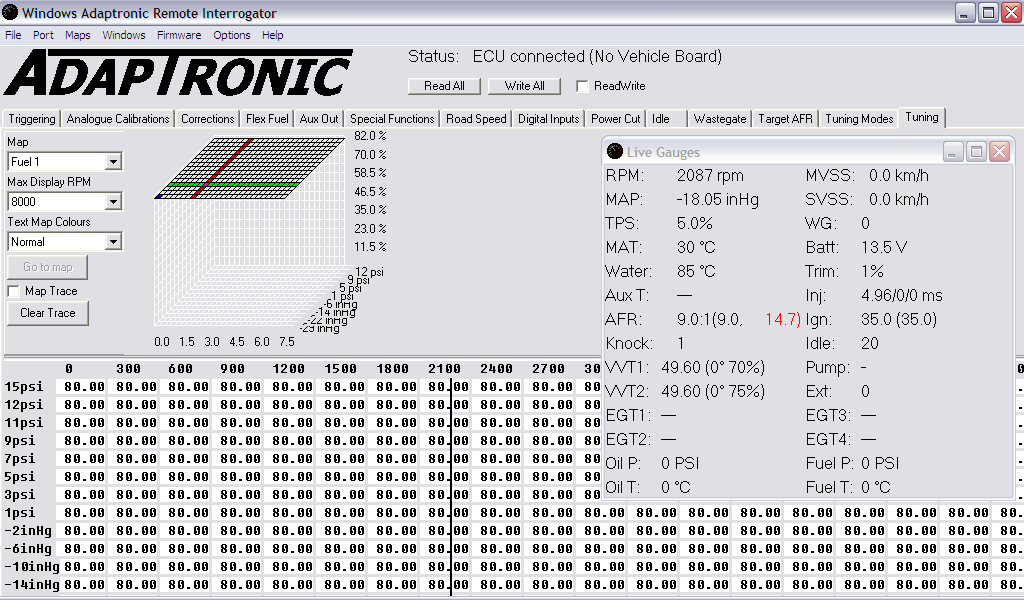Image resolution: width=1024 pixels, height=600 pixels.
Task: Minimize the Live Gauges panel
Action: click(954, 152)
